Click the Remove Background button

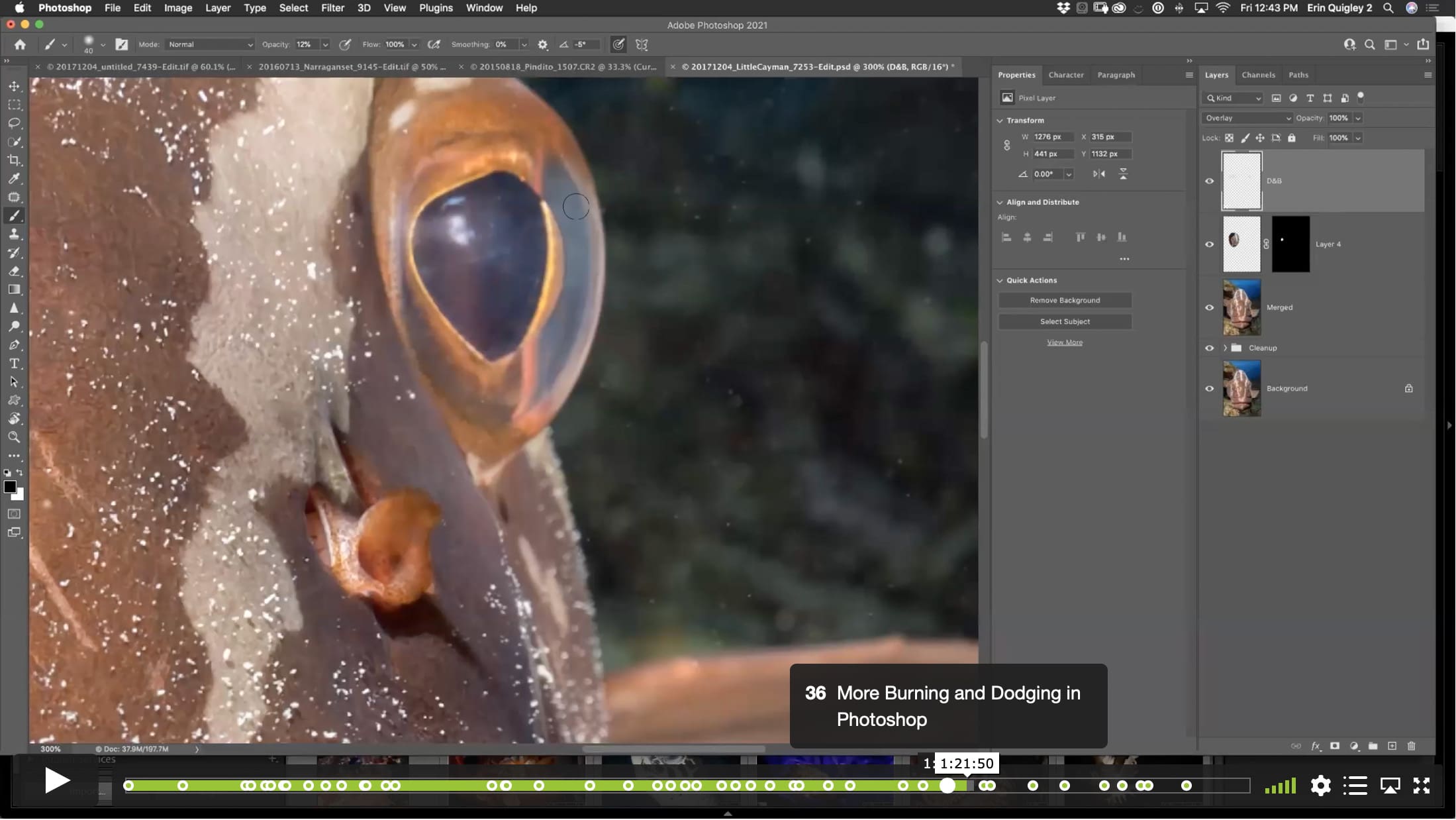[1065, 300]
